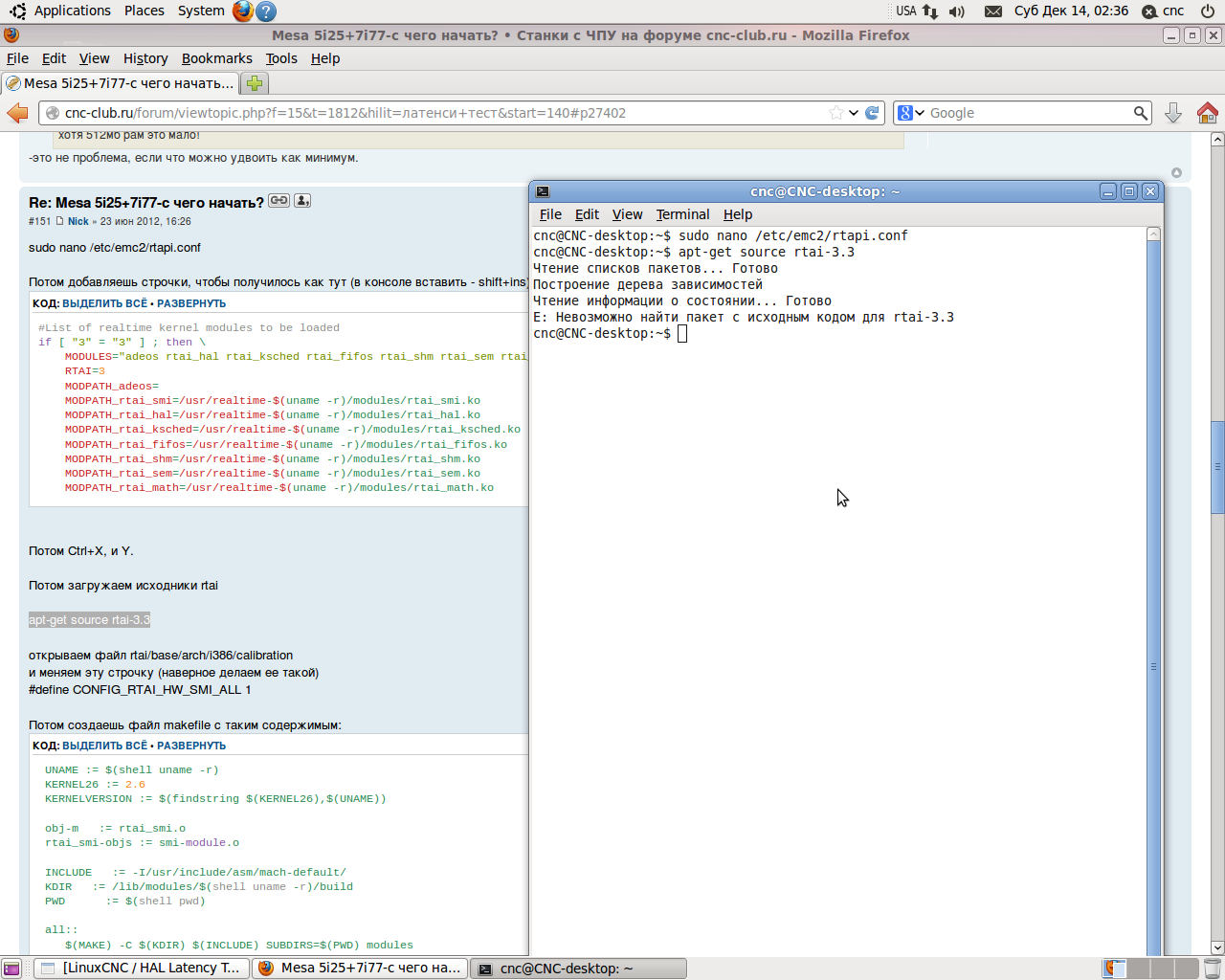
Task: Open terminal View menu
Action: tap(628, 214)
